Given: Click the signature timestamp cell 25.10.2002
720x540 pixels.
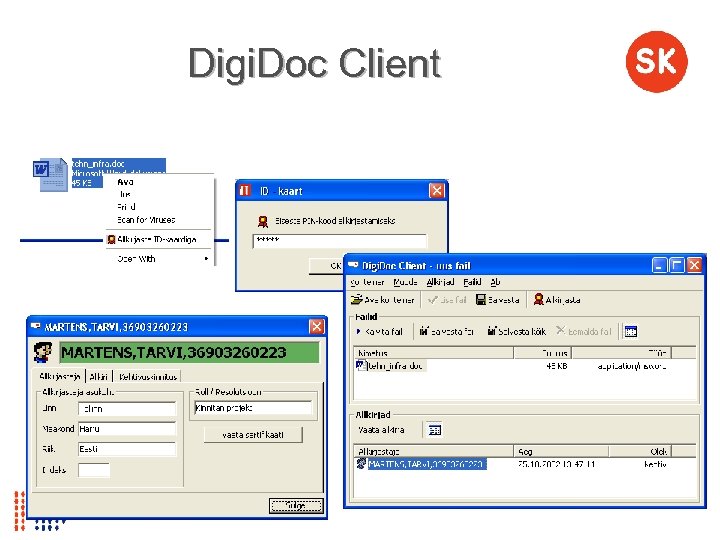Looking at the screenshot, I should pyautogui.click(x=556, y=464).
